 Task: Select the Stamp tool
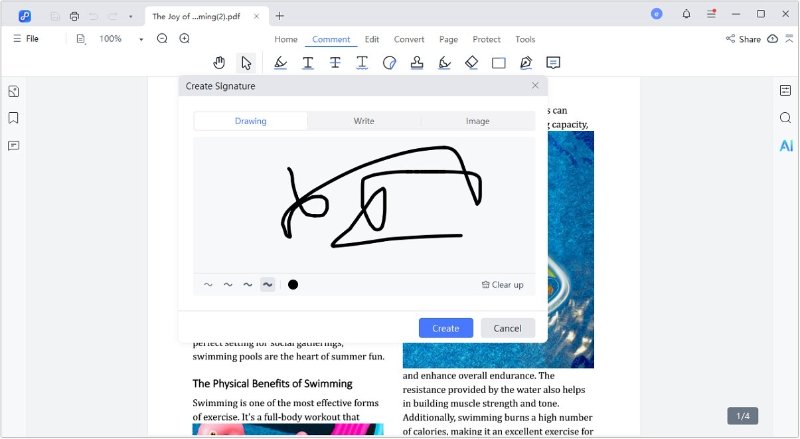pyautogui.click(x=417, y=63)
